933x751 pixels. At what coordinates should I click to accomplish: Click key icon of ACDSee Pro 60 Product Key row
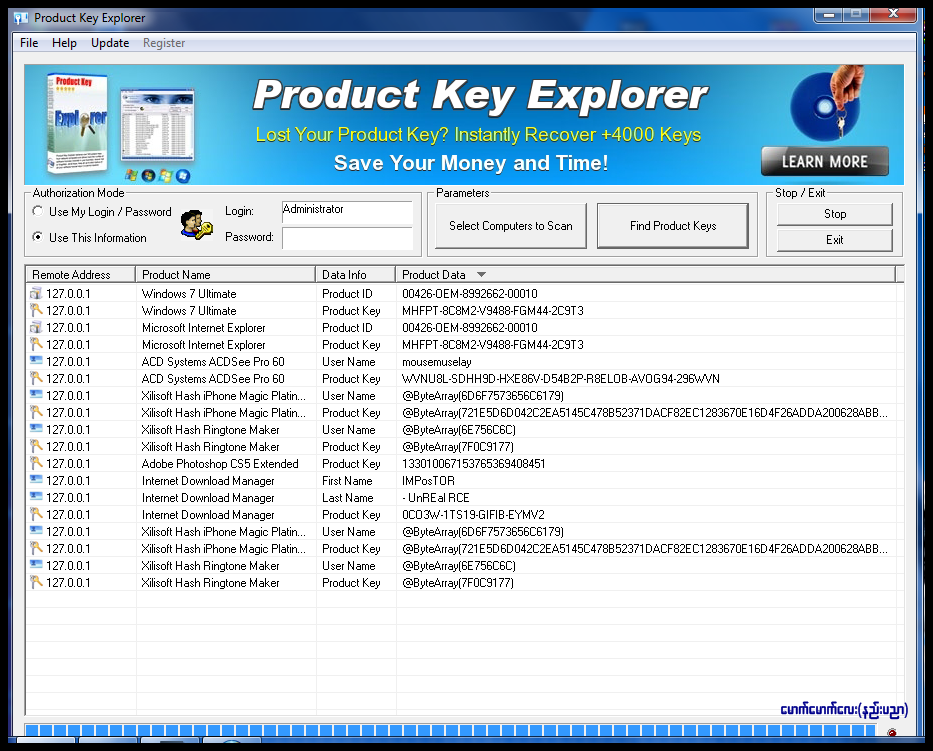click(36, 378)
